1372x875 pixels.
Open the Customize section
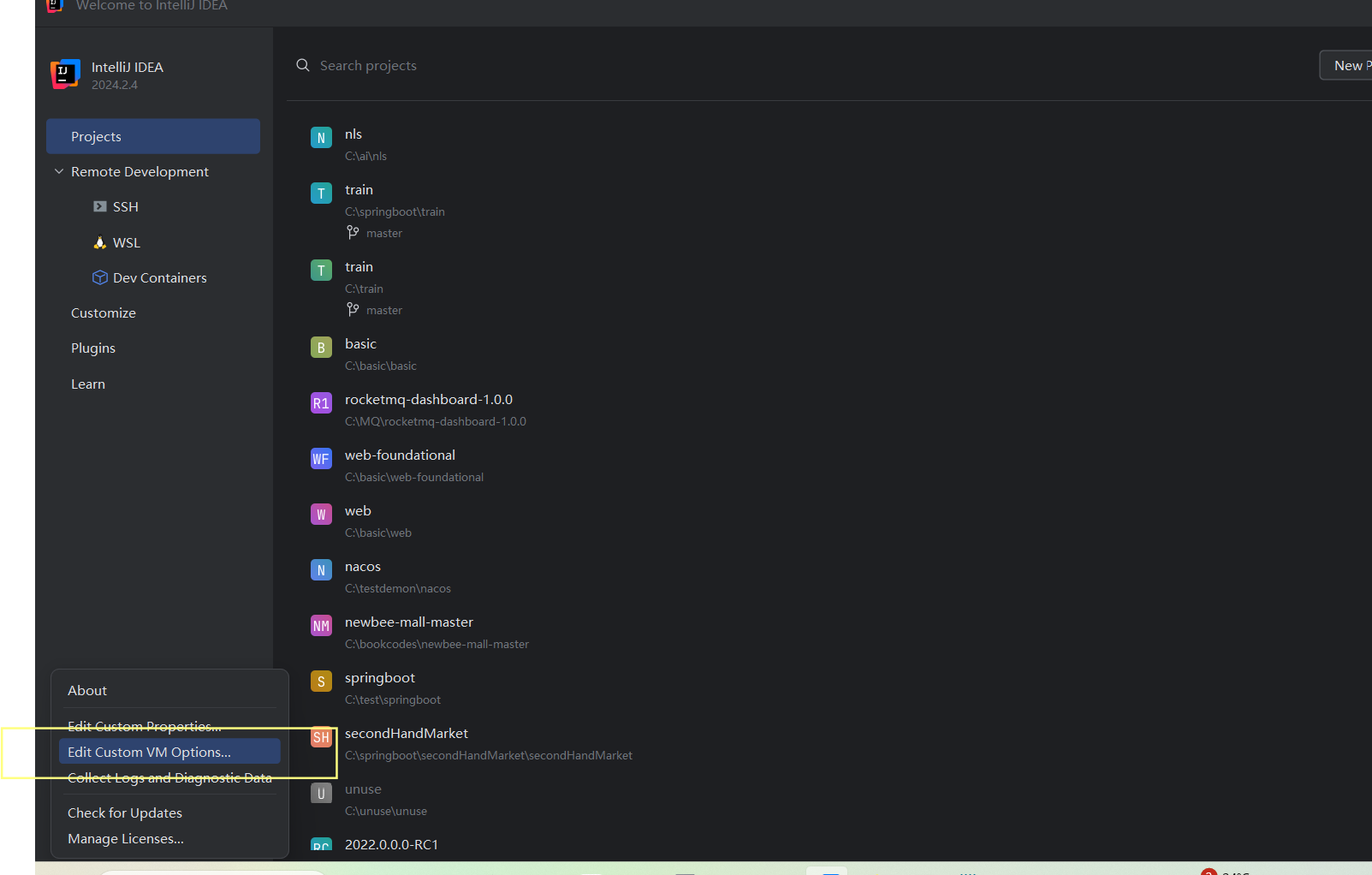point(104,312)
